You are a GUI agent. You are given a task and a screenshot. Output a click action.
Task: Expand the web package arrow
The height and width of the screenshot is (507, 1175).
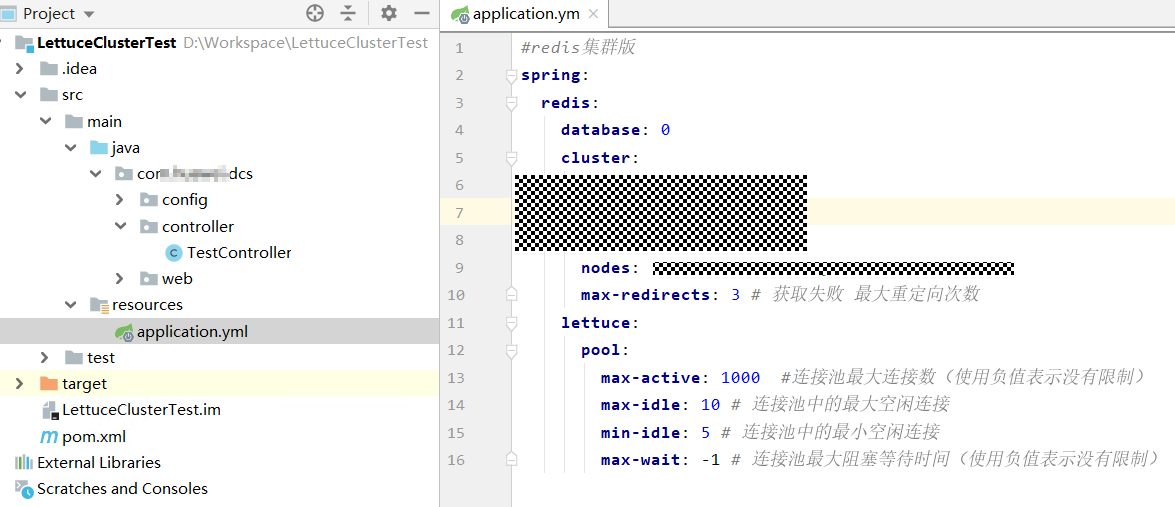[121, 279]
